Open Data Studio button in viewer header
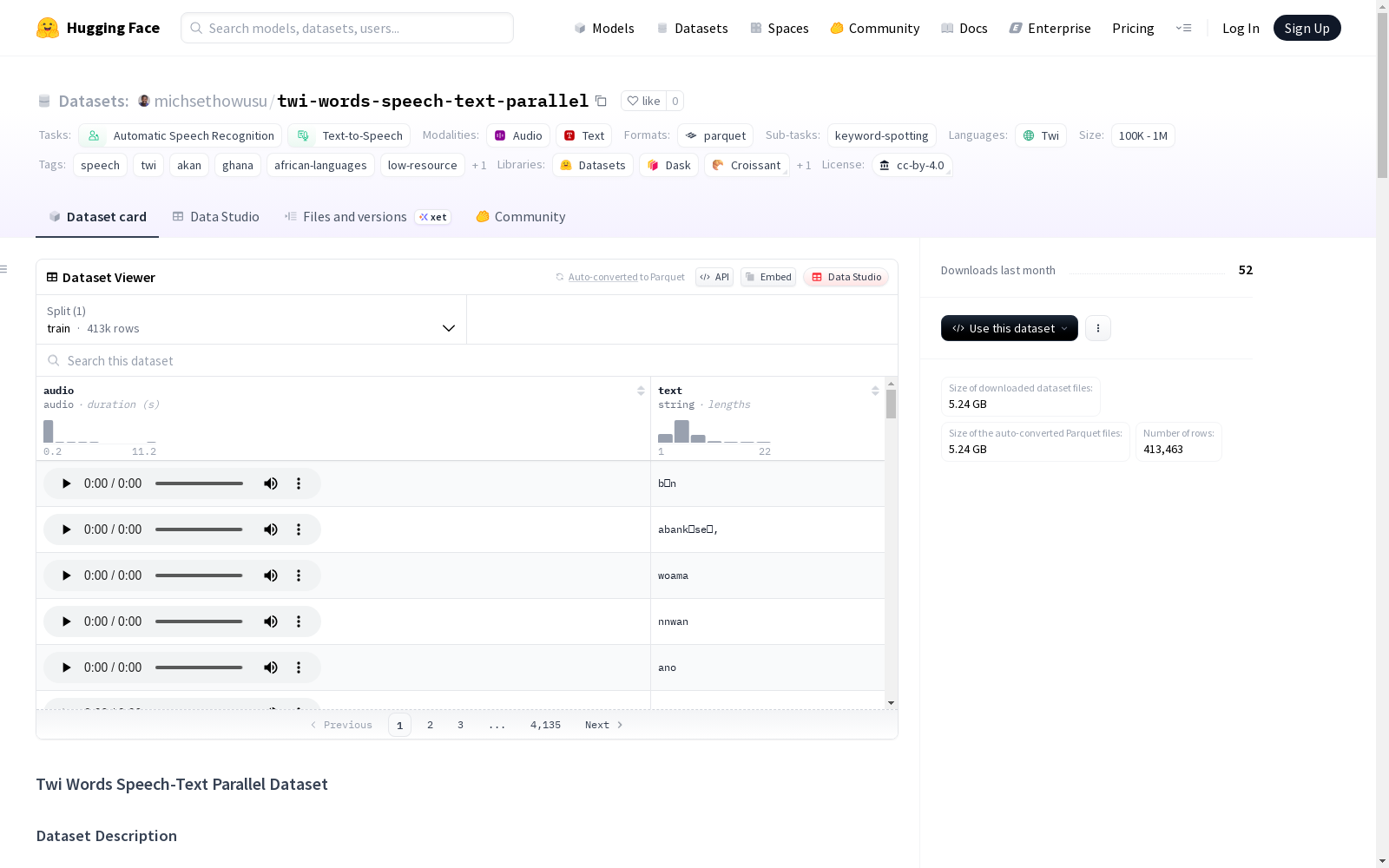 pos(846,277)
